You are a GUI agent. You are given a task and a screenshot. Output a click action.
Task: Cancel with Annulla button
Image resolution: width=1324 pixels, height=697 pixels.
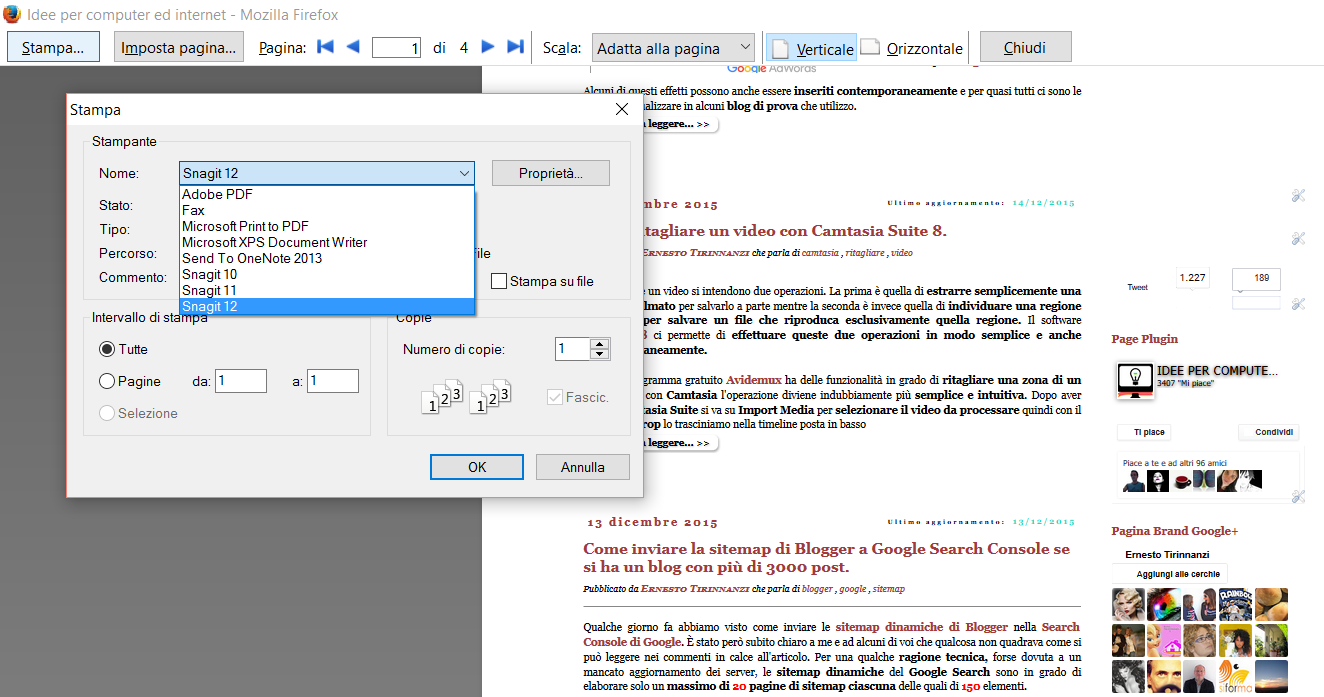583,467
